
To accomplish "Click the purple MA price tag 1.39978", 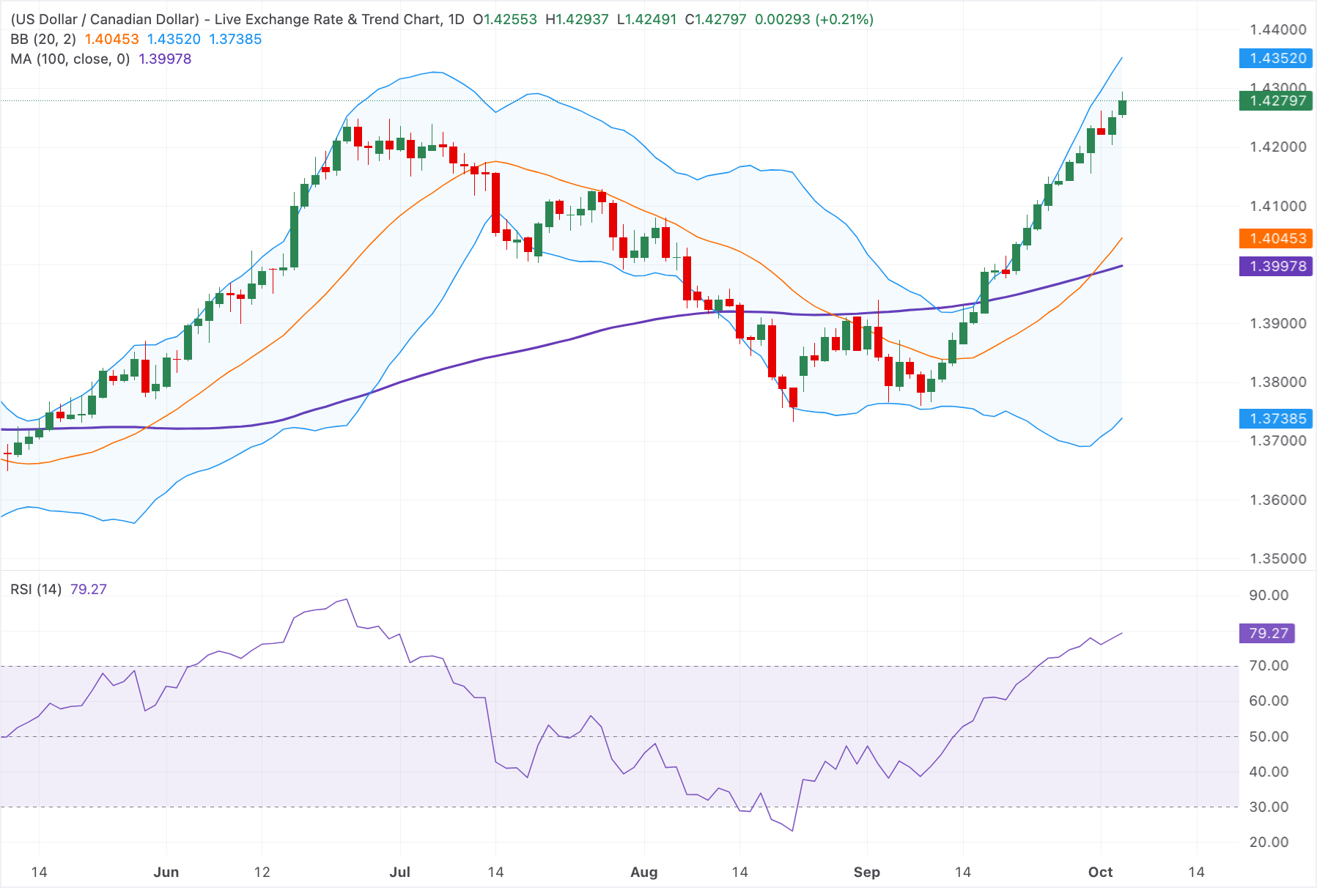I will click(1276, 266).
